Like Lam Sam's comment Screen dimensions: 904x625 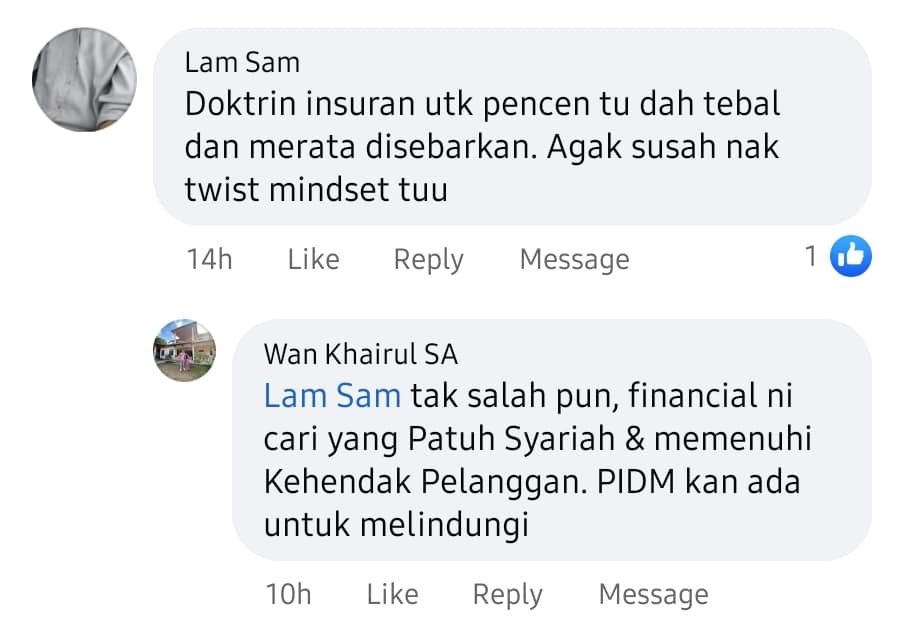(314, 259)
